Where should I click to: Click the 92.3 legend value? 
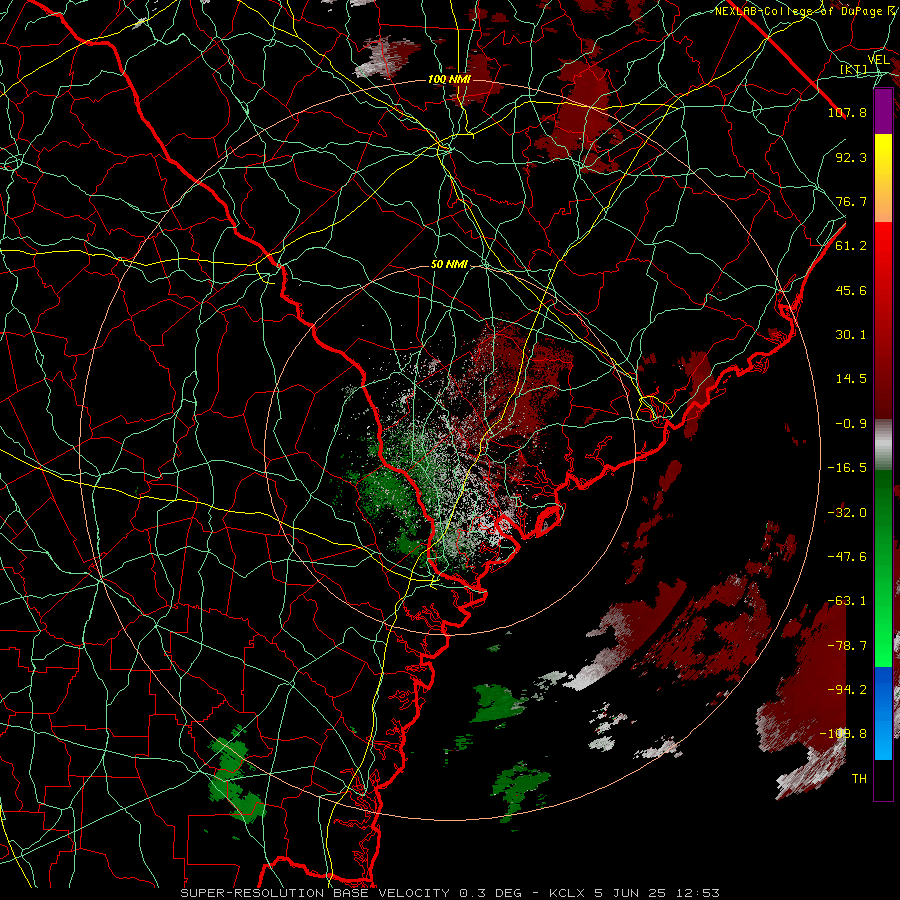[851, 157]
